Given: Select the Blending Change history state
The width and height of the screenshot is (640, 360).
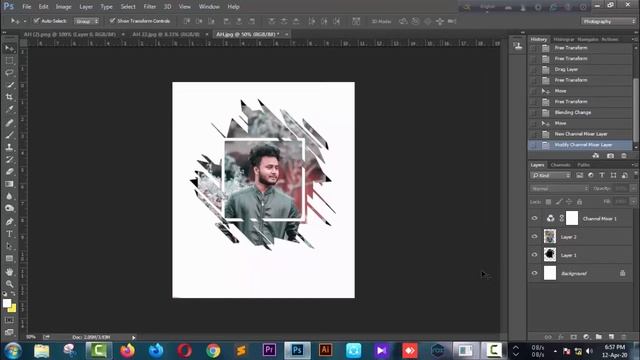Looking at the screenshot, I should tap(580, 112).
